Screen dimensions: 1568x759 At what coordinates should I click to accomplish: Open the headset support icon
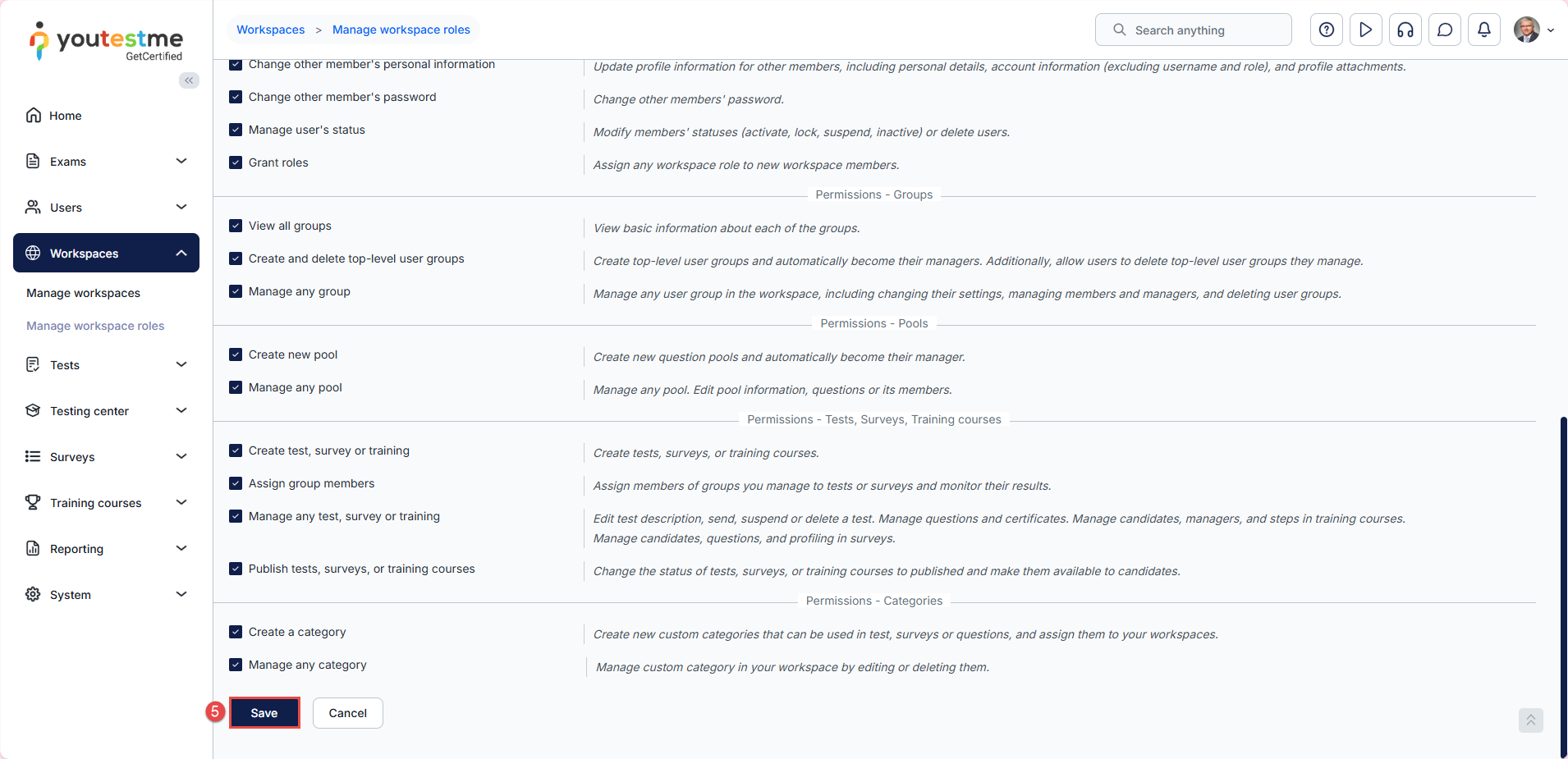[1405, 30]
